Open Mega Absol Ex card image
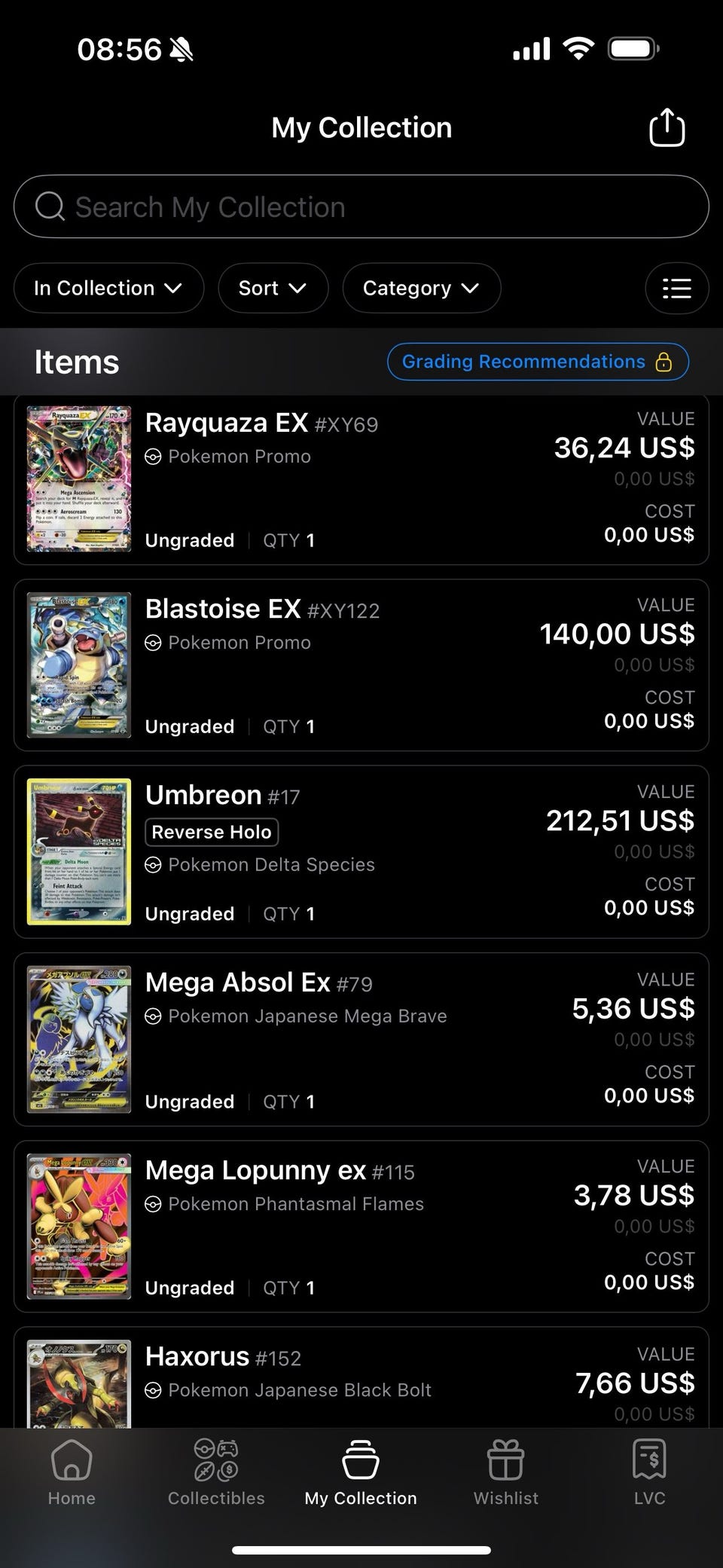Image resolution: width=723 pixels, height=1568 pixels. pos(79,1039)
